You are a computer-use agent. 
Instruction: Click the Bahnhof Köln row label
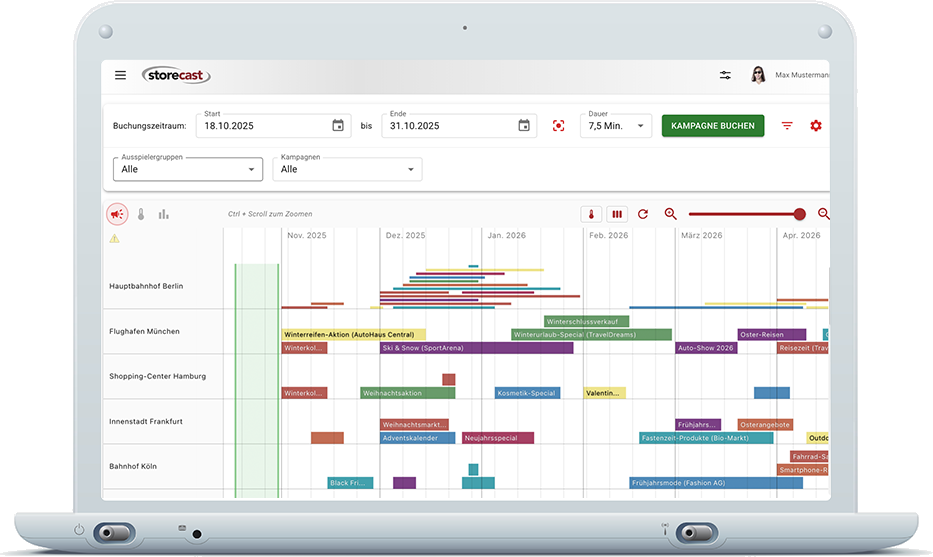(133, 467)
